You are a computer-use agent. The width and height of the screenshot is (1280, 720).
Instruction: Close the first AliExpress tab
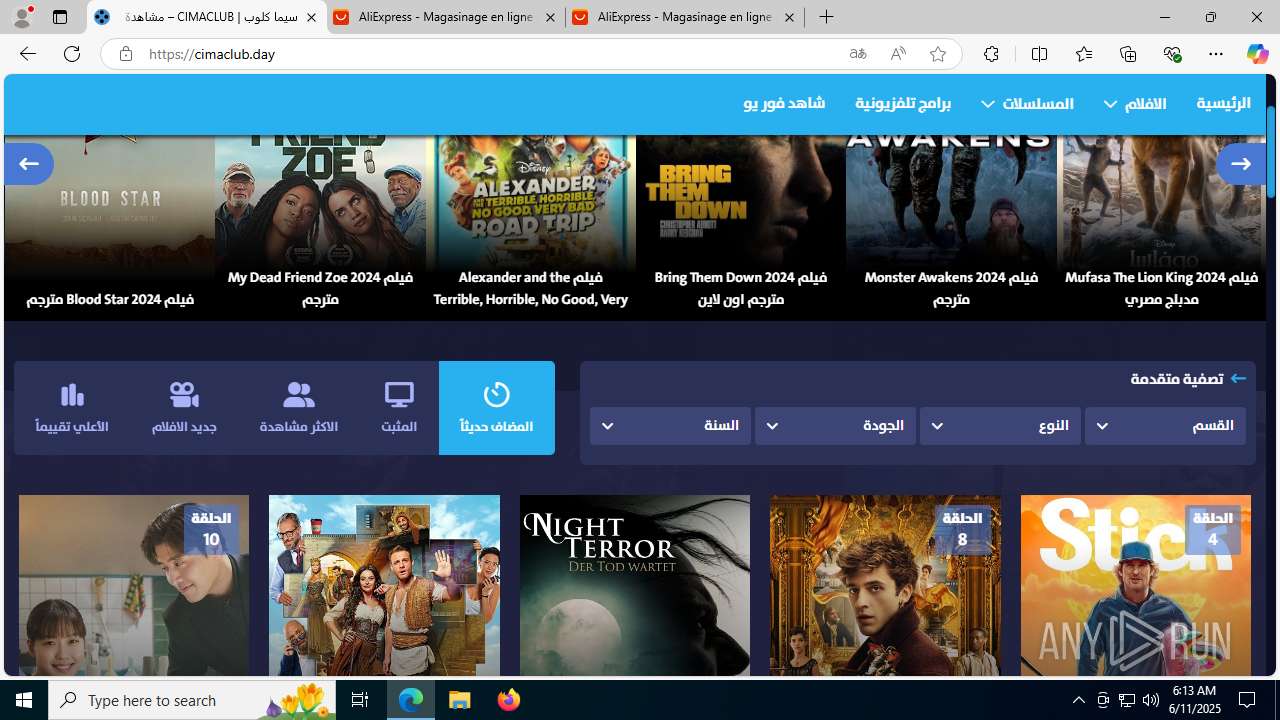point(550,17)
